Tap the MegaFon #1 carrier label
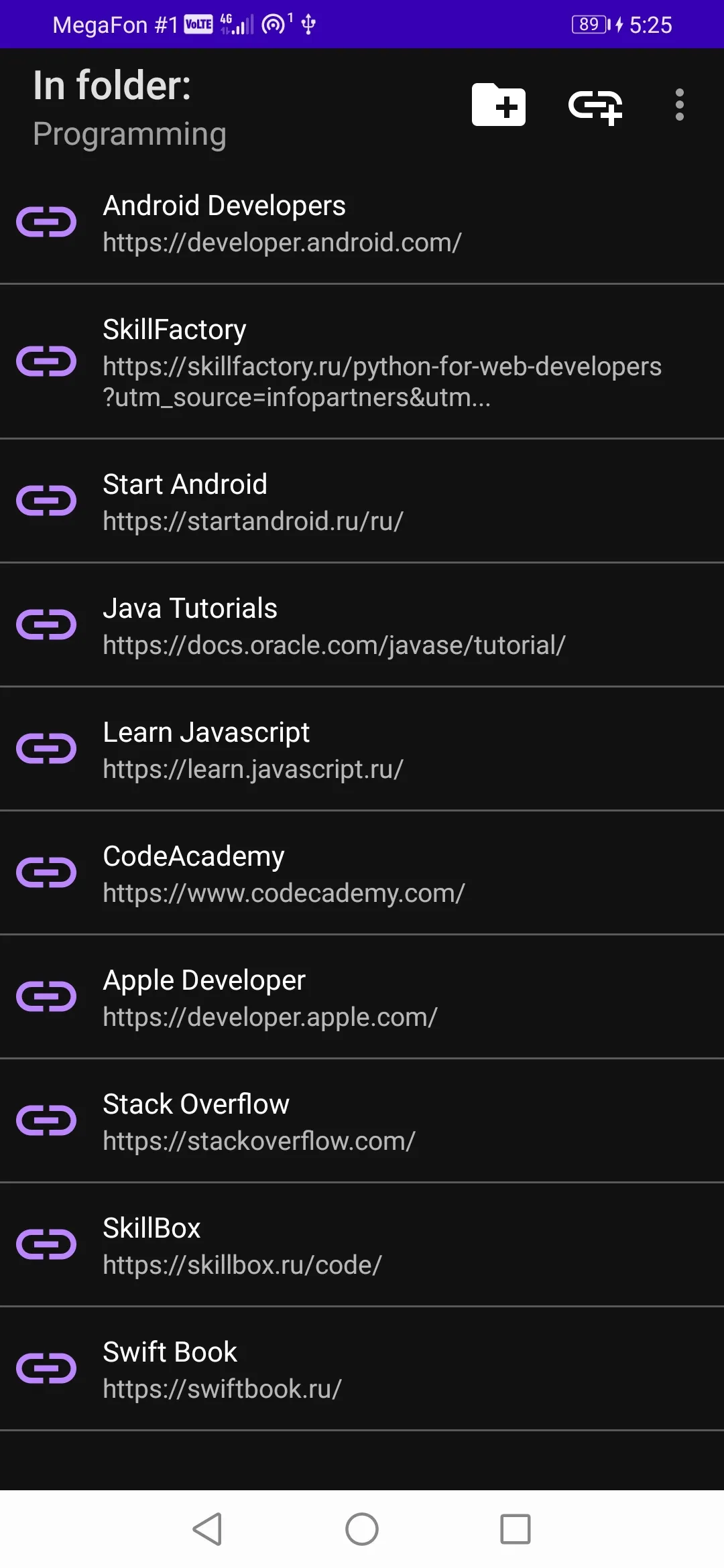This screenshot has height=1568, width=724. pos(115,25)
